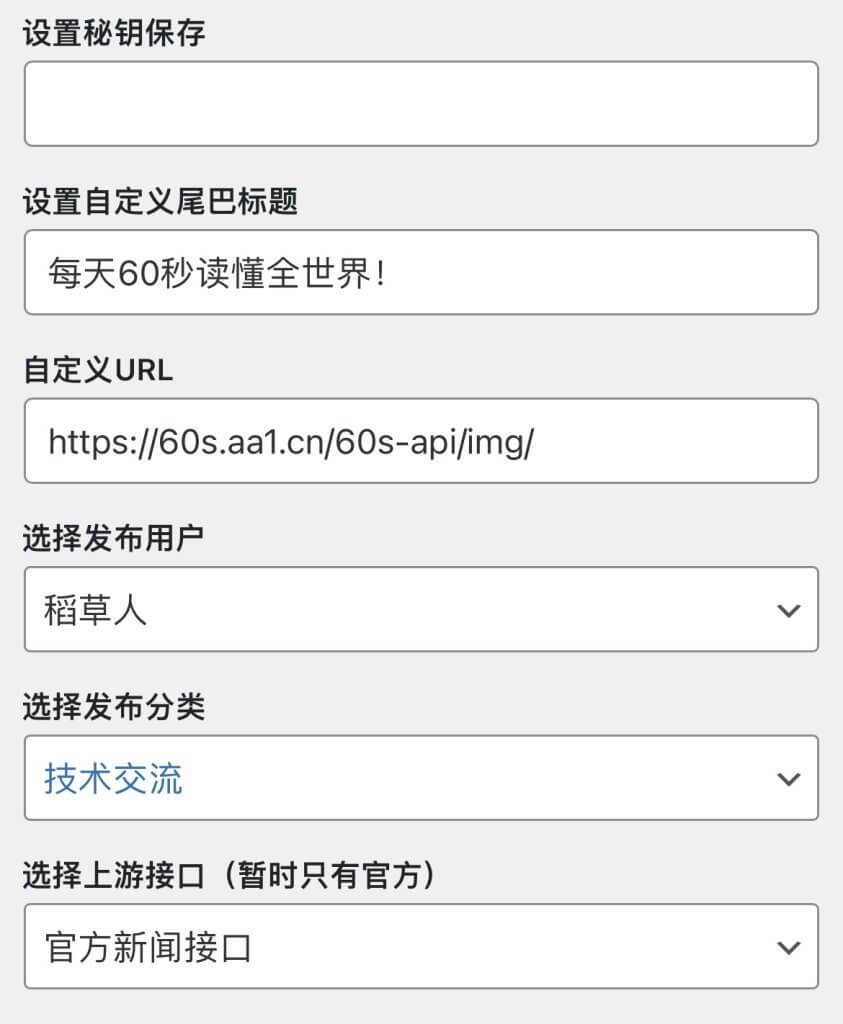Focus the 设置自定义尾巴标题 text field
This screenshot has height=1024, width=843.
421,272
